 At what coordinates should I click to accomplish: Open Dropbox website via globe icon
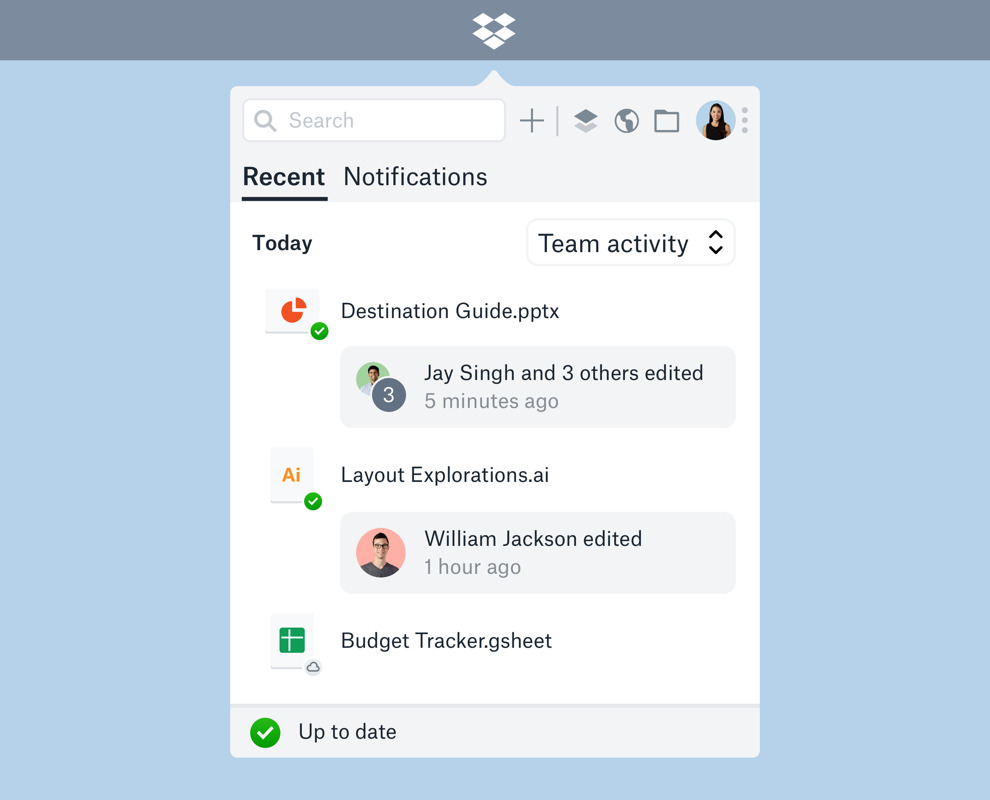click(626, 121)
